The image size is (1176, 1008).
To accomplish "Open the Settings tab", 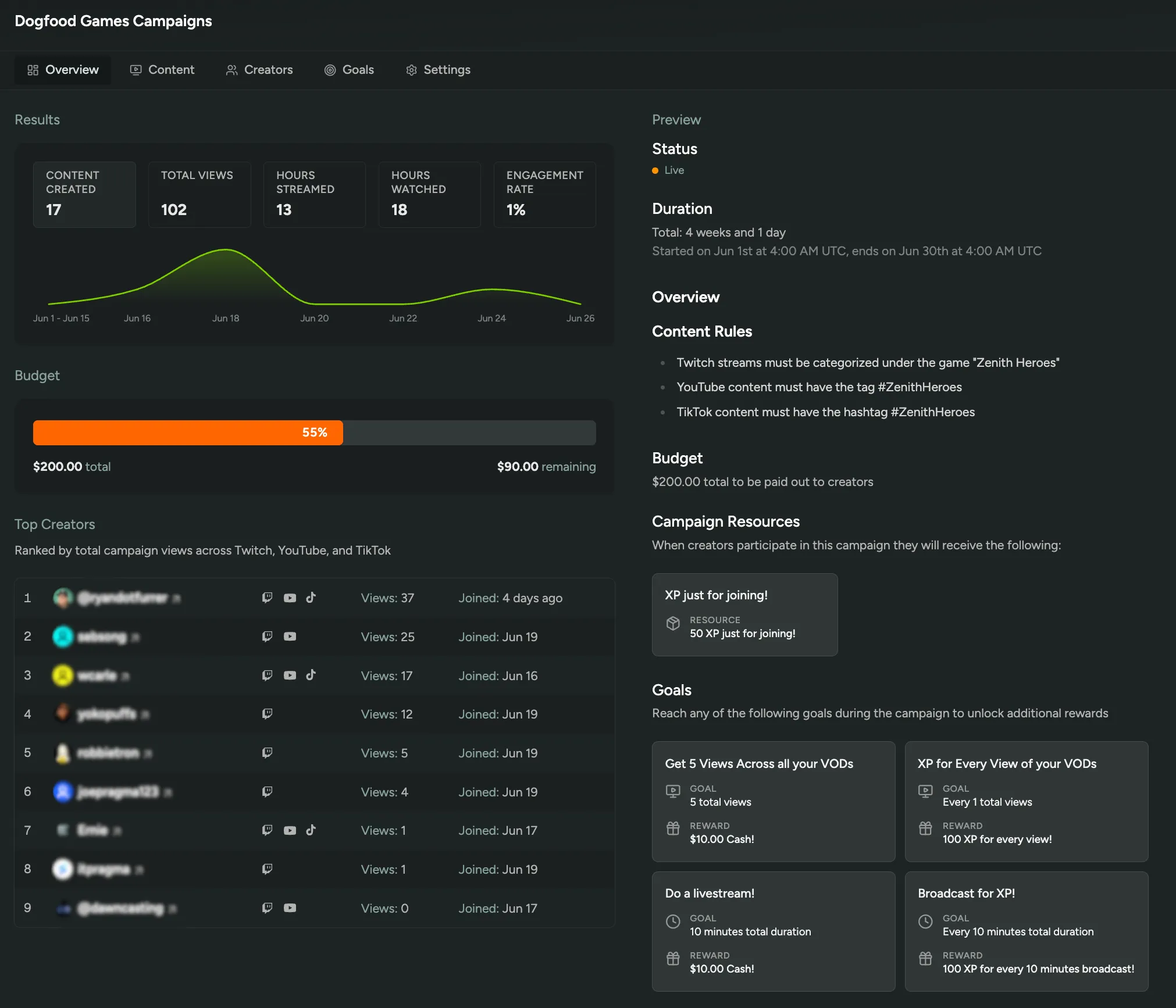I will [x=438, y=70].
